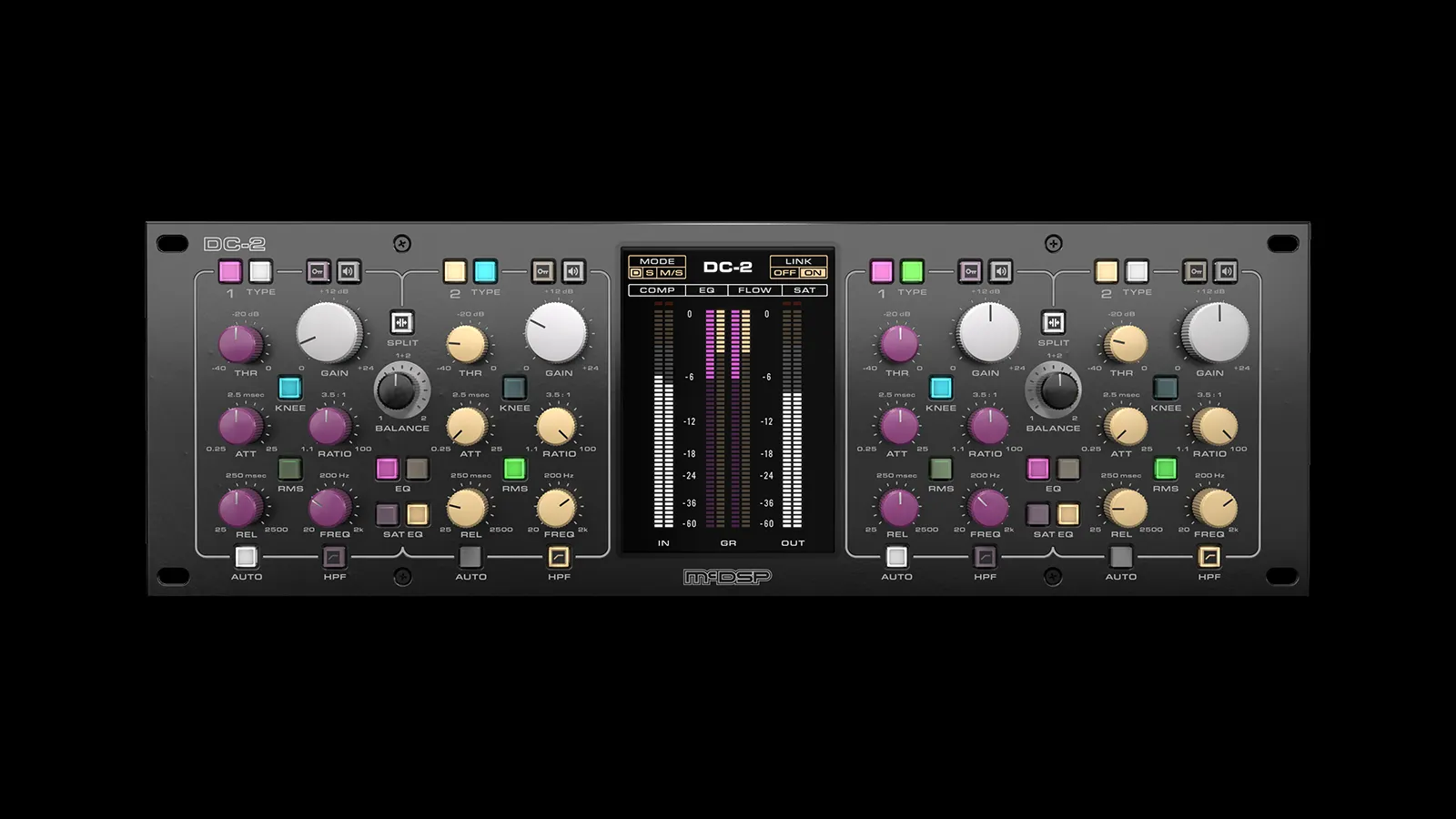Select the pink TYPE button of right unit compressor 1
This screenshot has width=1456, height=819.
(x=882, y=271)
